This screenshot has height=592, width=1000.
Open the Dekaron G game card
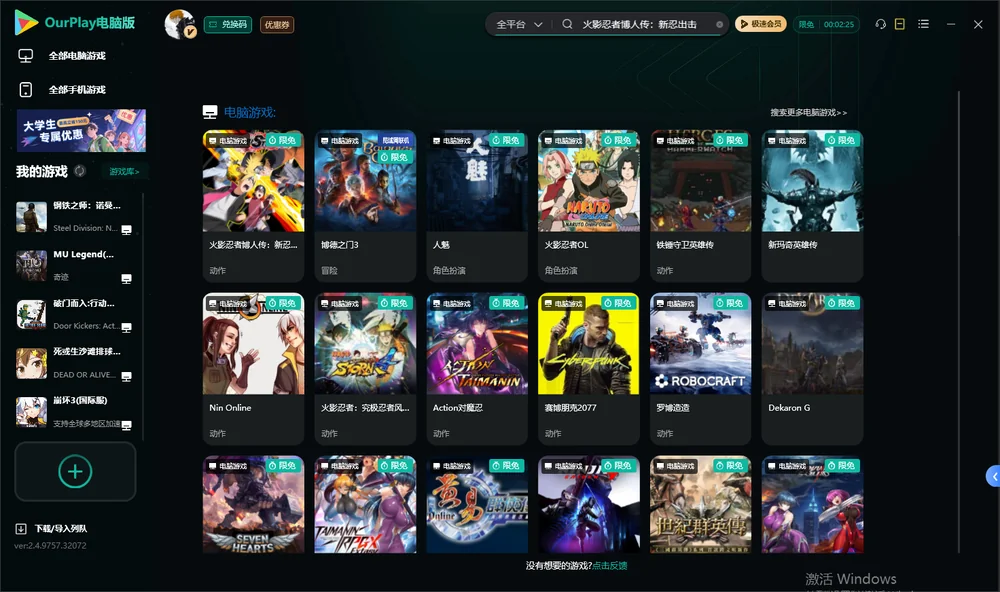812,369
